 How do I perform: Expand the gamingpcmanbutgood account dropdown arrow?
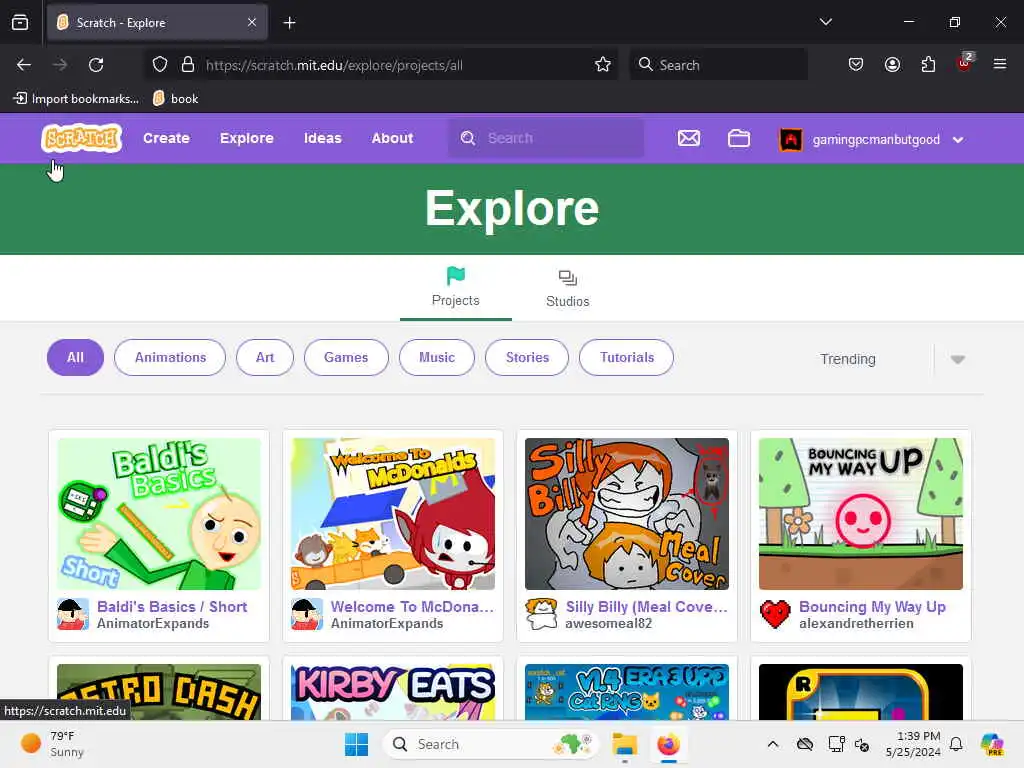click(x=958, y=139)
